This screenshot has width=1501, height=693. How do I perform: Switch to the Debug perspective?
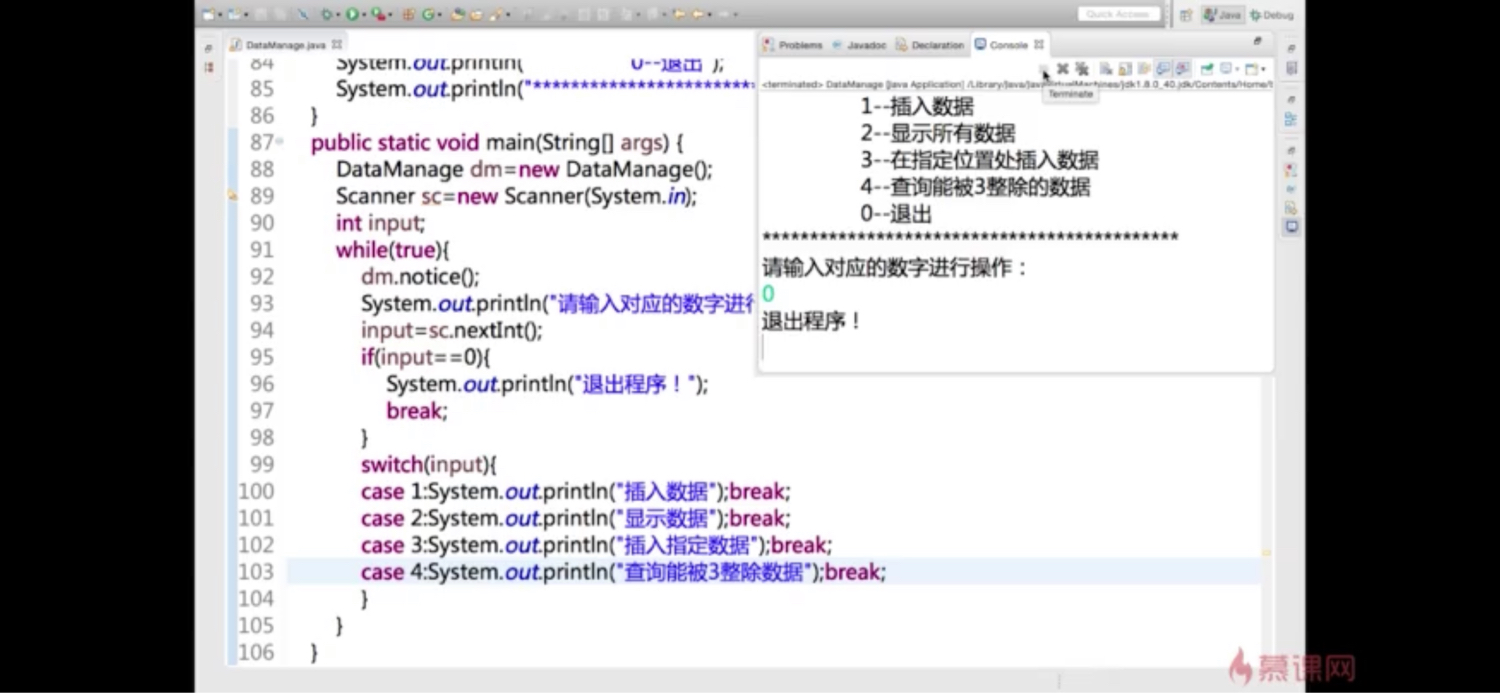click(1272, 15)
